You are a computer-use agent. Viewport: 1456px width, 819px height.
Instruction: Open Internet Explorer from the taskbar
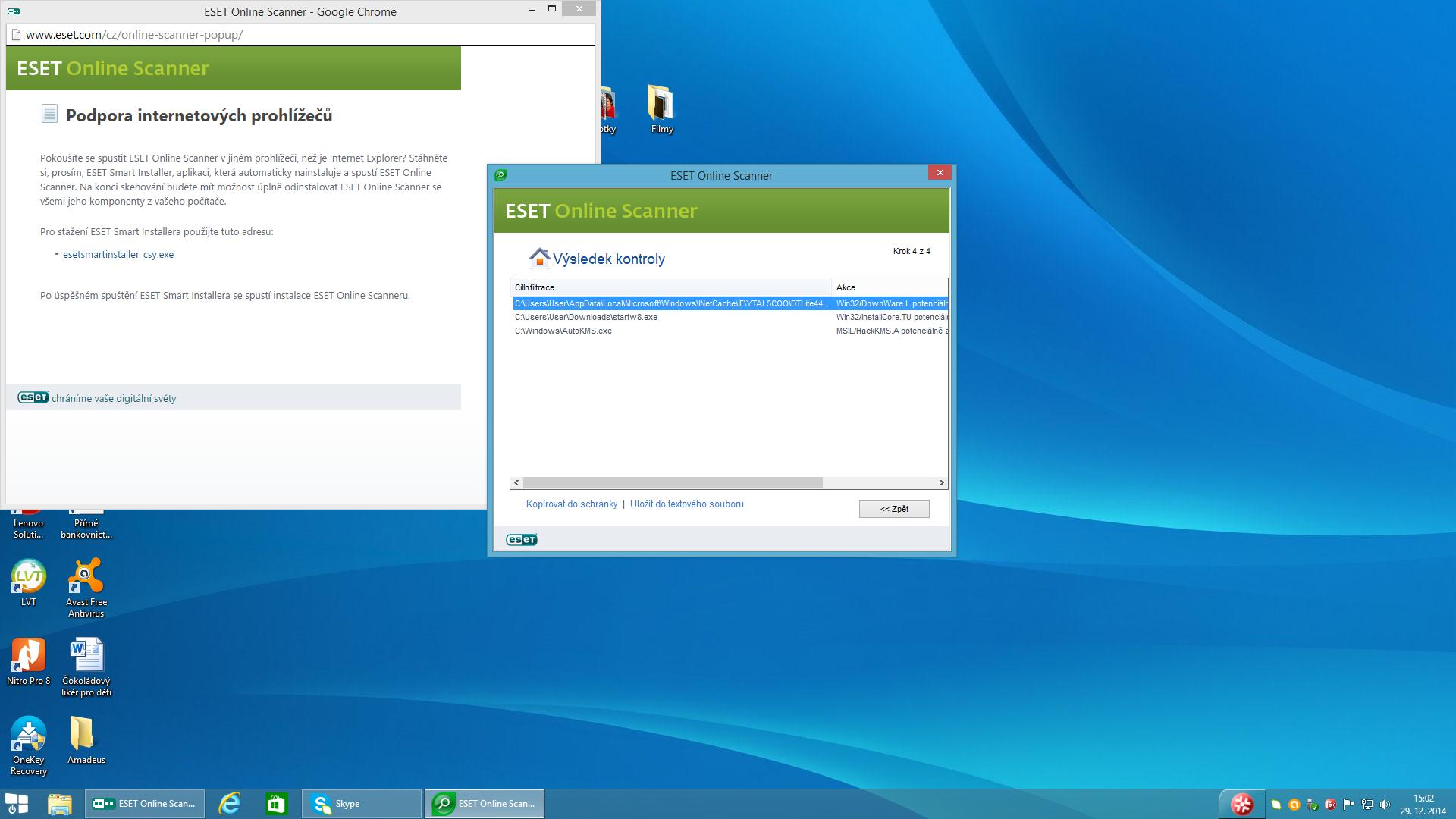[229, 804]
